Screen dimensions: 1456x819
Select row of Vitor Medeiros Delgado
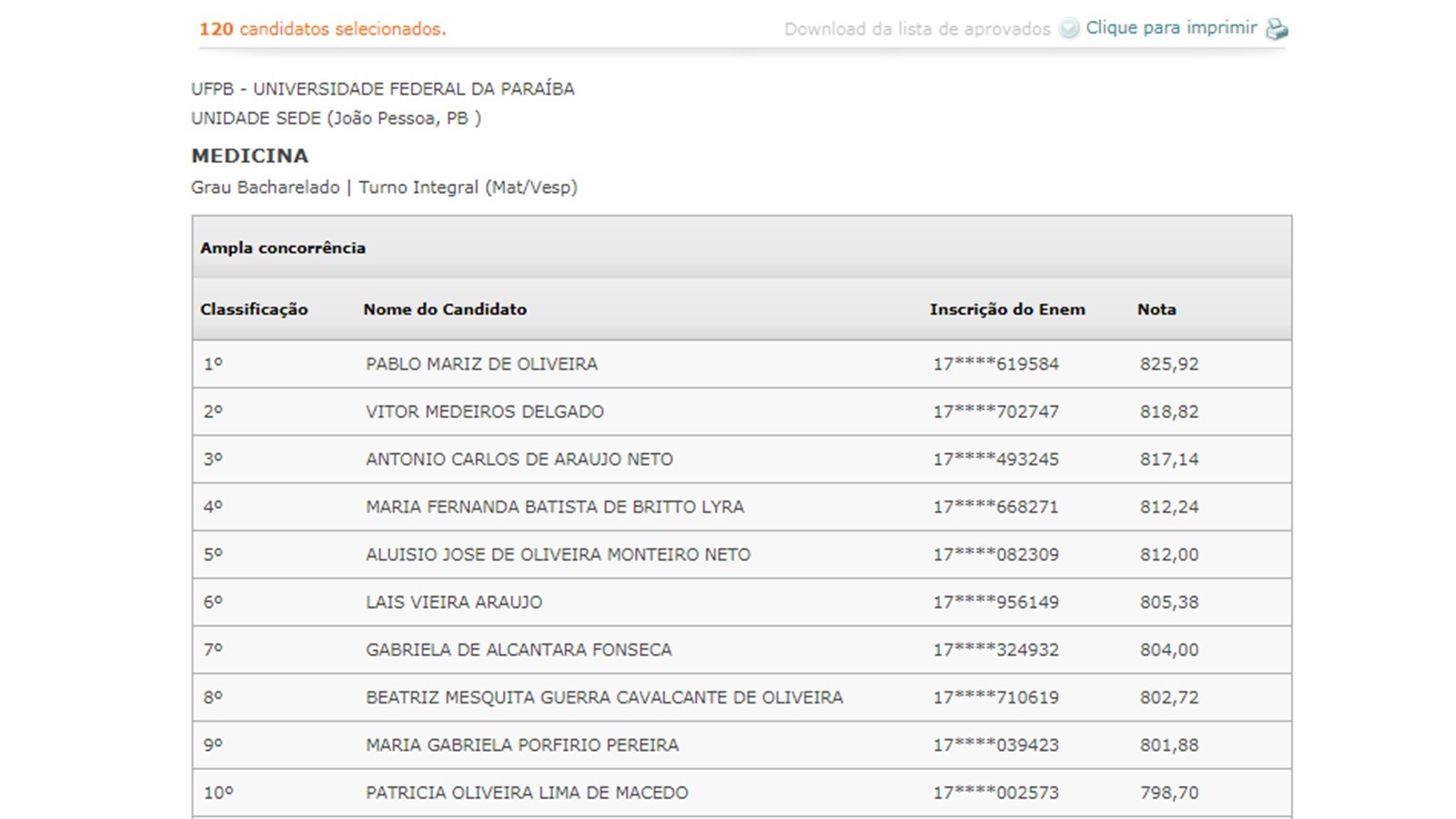pyautogui.click(x=742, y=411)
